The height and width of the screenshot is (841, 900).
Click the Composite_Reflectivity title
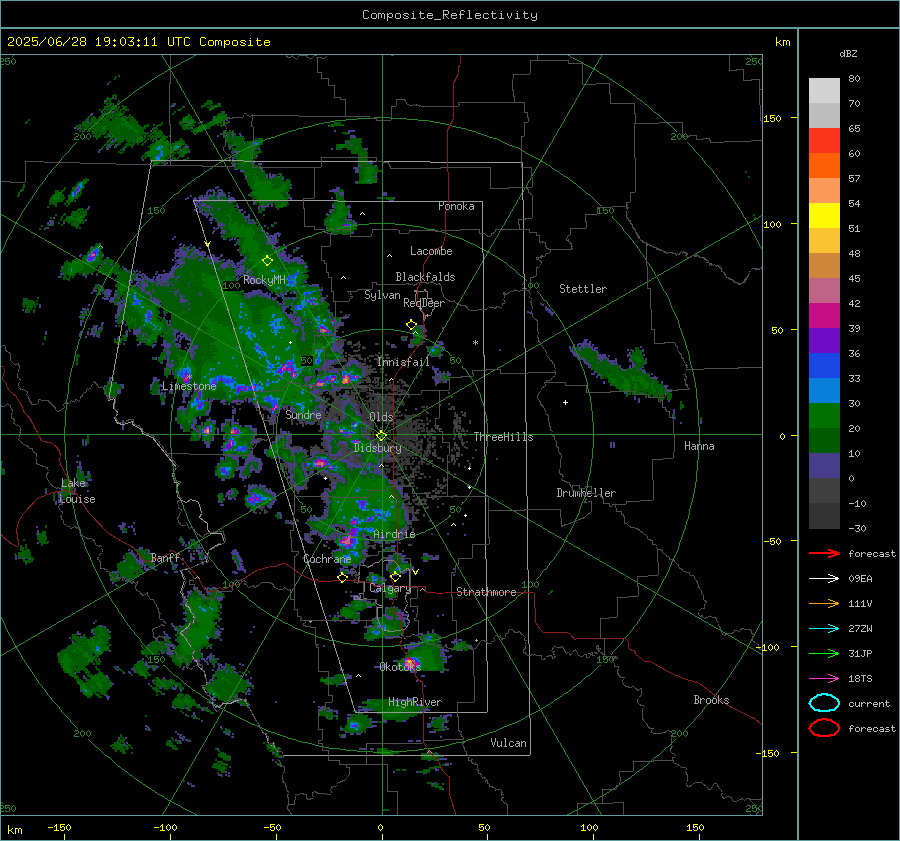pos(450,15)
